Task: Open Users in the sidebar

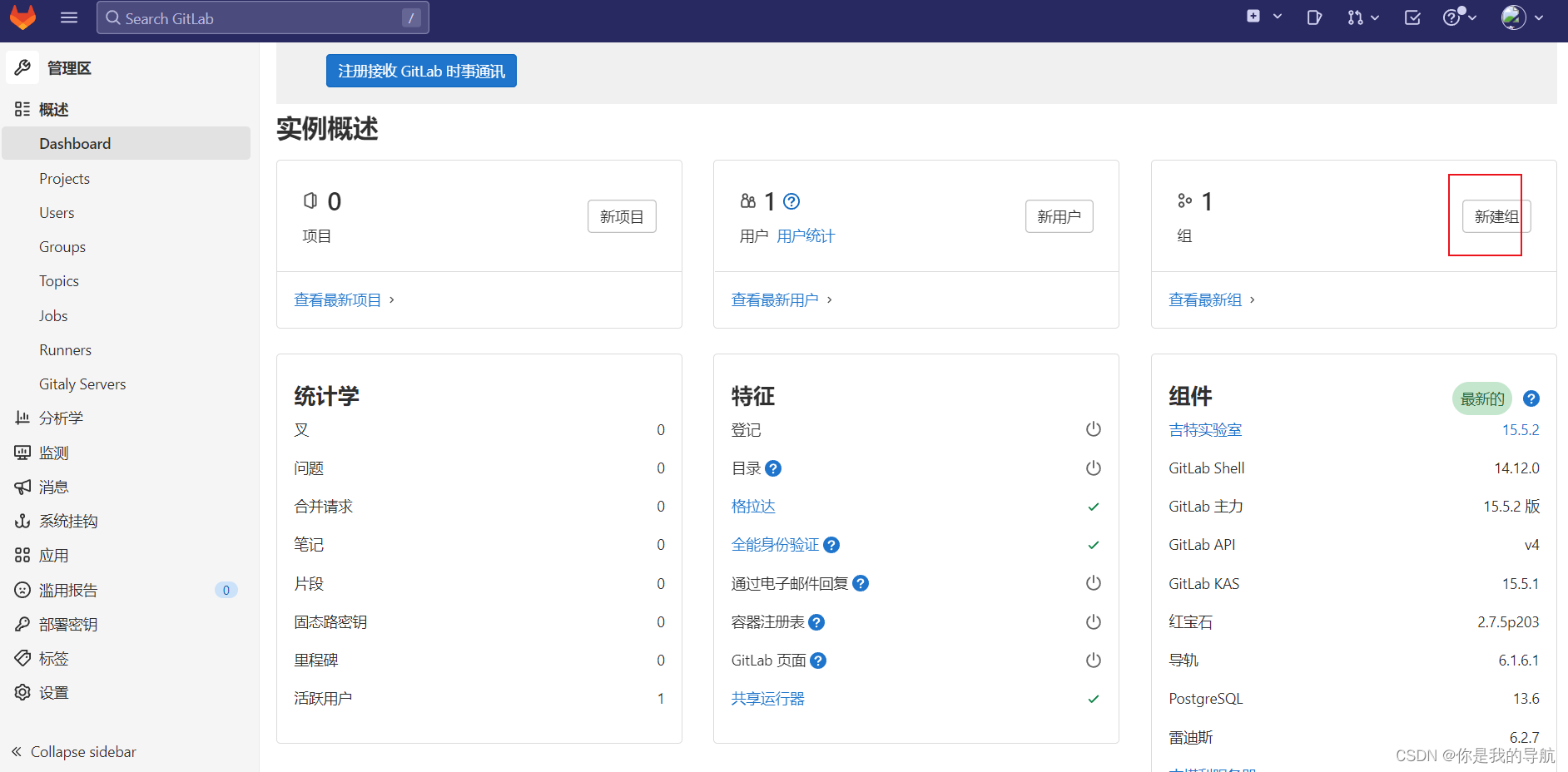Action: tap(57, 212)
